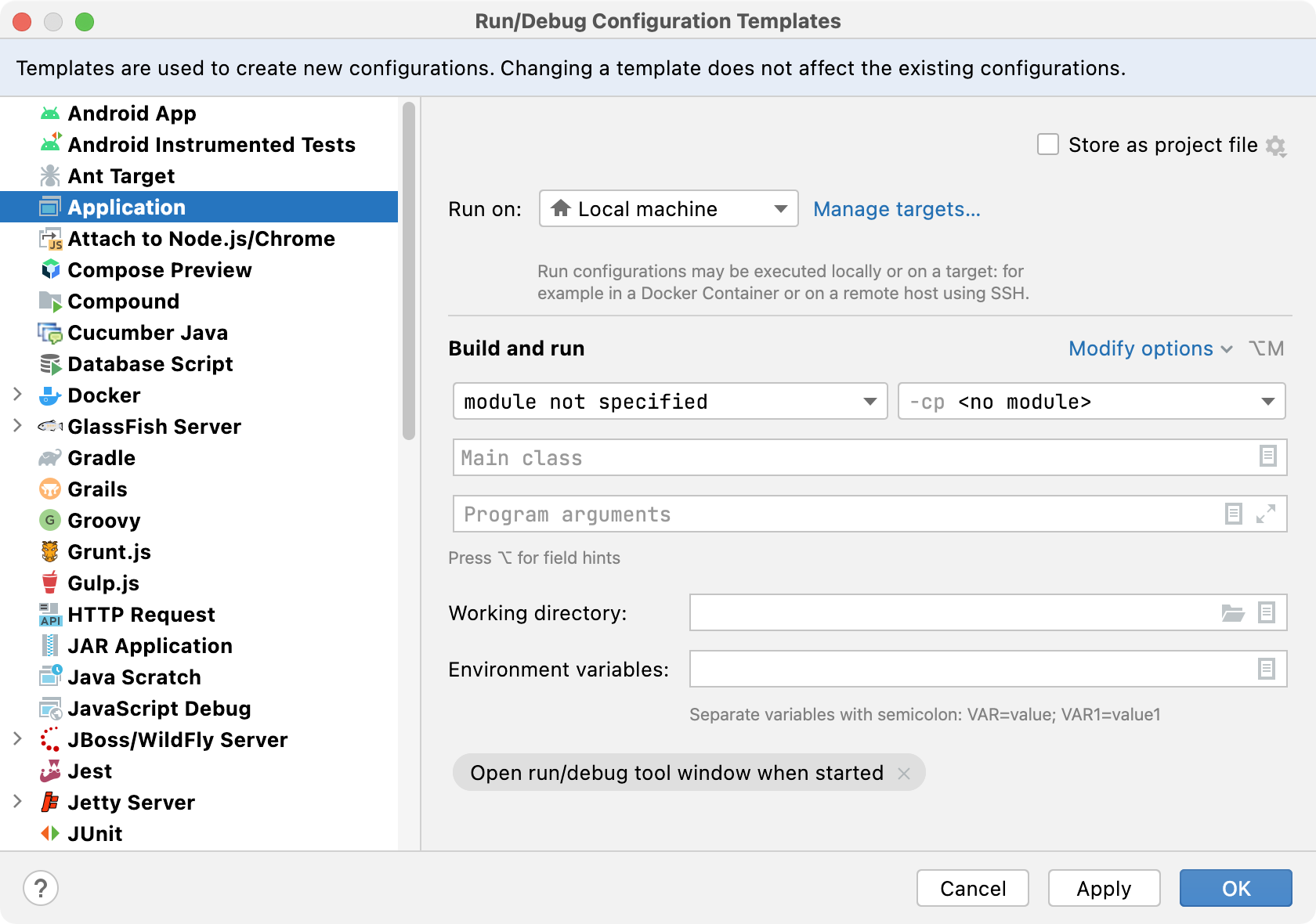Click the gear icon beside Store as project file
The height and width of the screenshot is (924, 1316).
click(x=1276, y=146)
